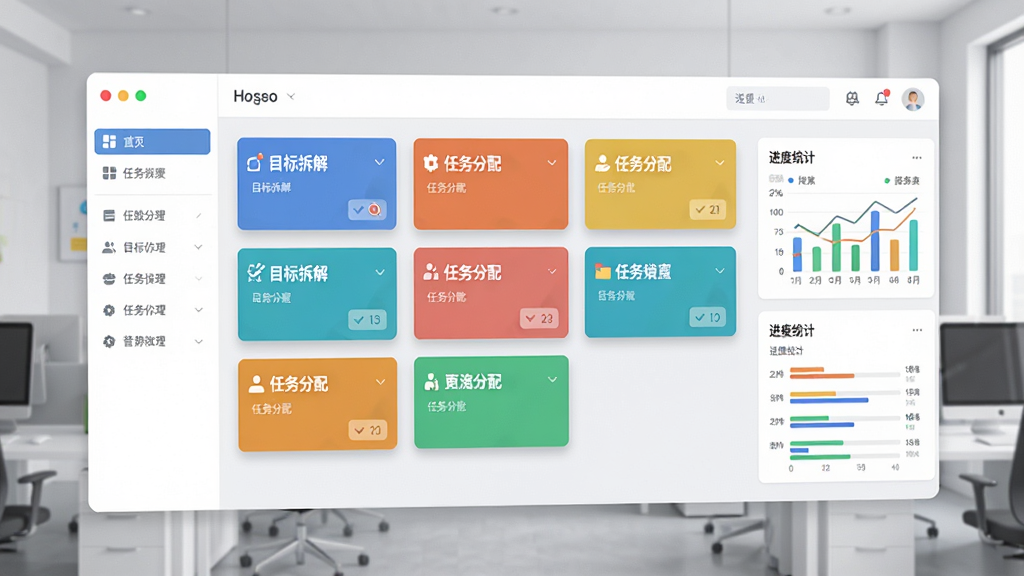Click the check count badge on the red card
Screen dimensions: 1024x576
[539, 319]
